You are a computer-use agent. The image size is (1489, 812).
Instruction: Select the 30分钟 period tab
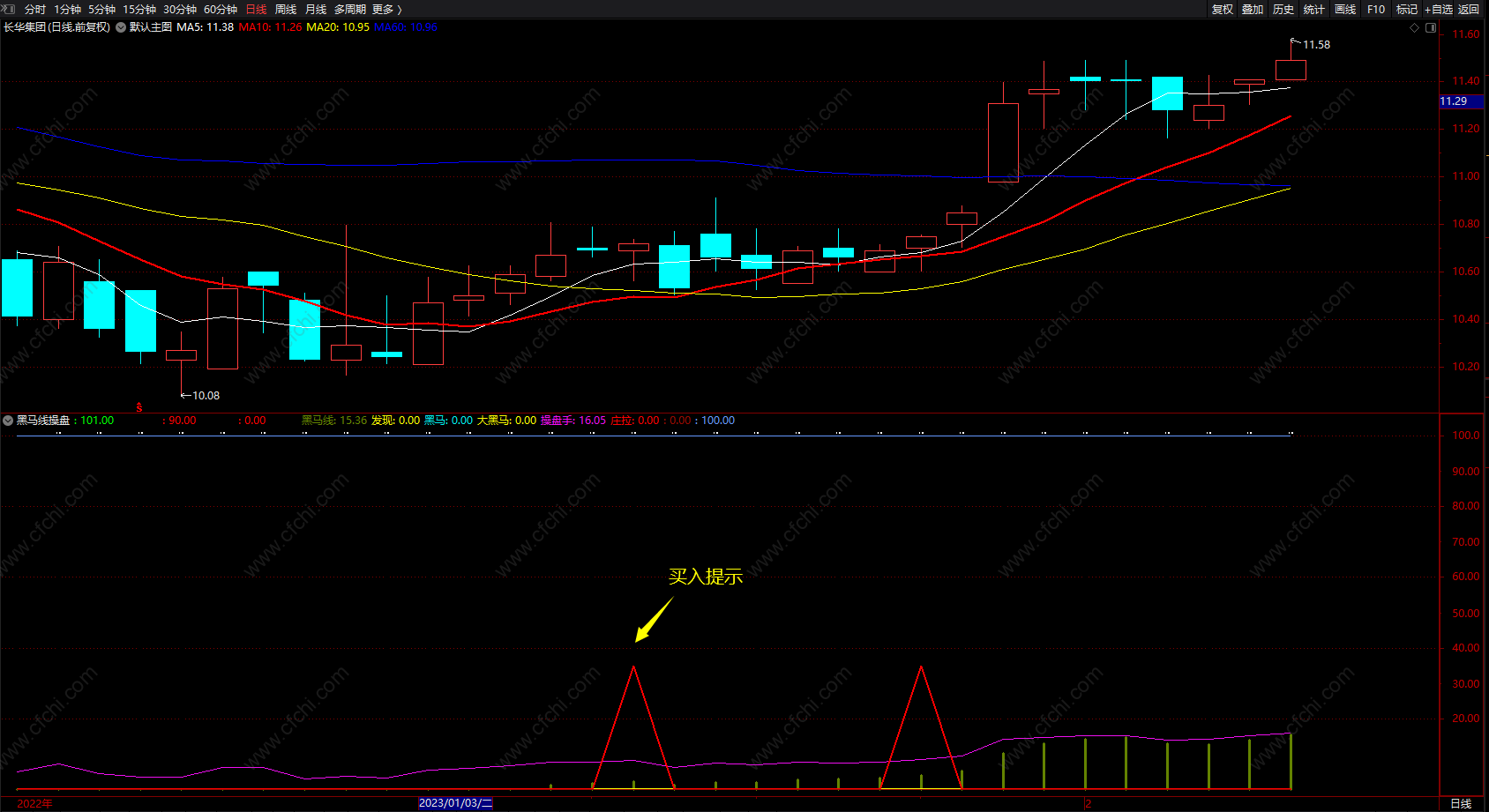pyautogui.click(x=180, y=9)
